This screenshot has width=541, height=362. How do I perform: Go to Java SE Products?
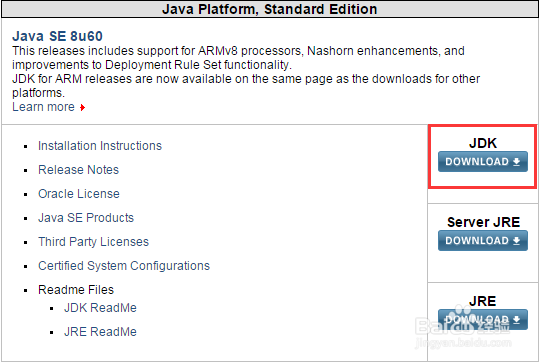pyautogui.click(x=86, y=218)
